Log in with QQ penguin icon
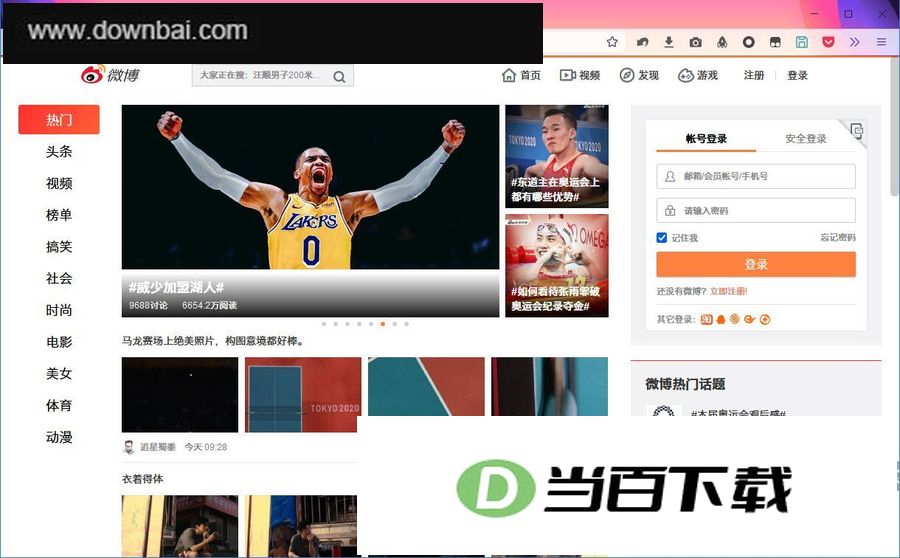Screen dimensions: 900x558 [x=721, y=319]
